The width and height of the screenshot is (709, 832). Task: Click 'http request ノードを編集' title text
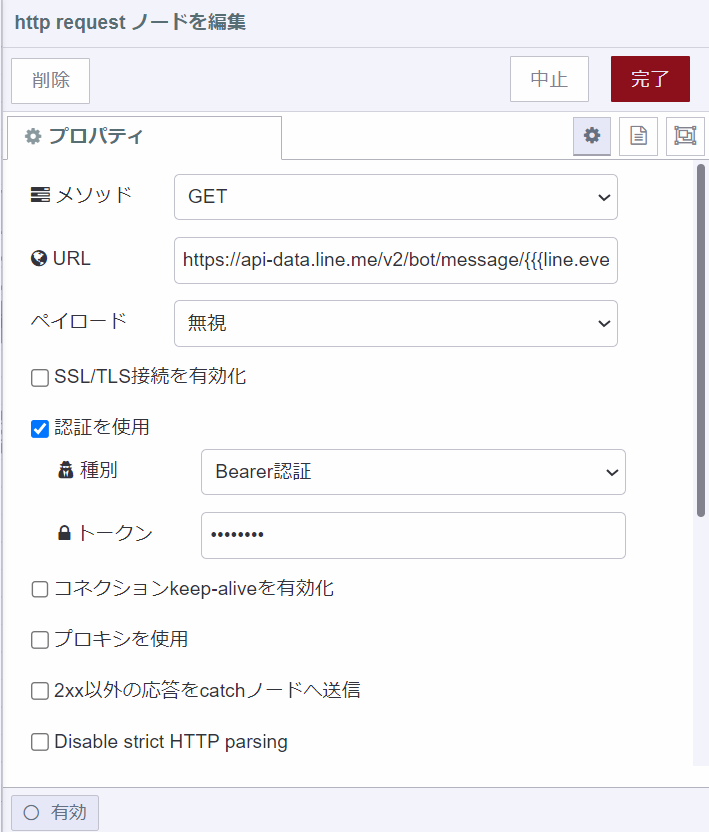point(130,22)
